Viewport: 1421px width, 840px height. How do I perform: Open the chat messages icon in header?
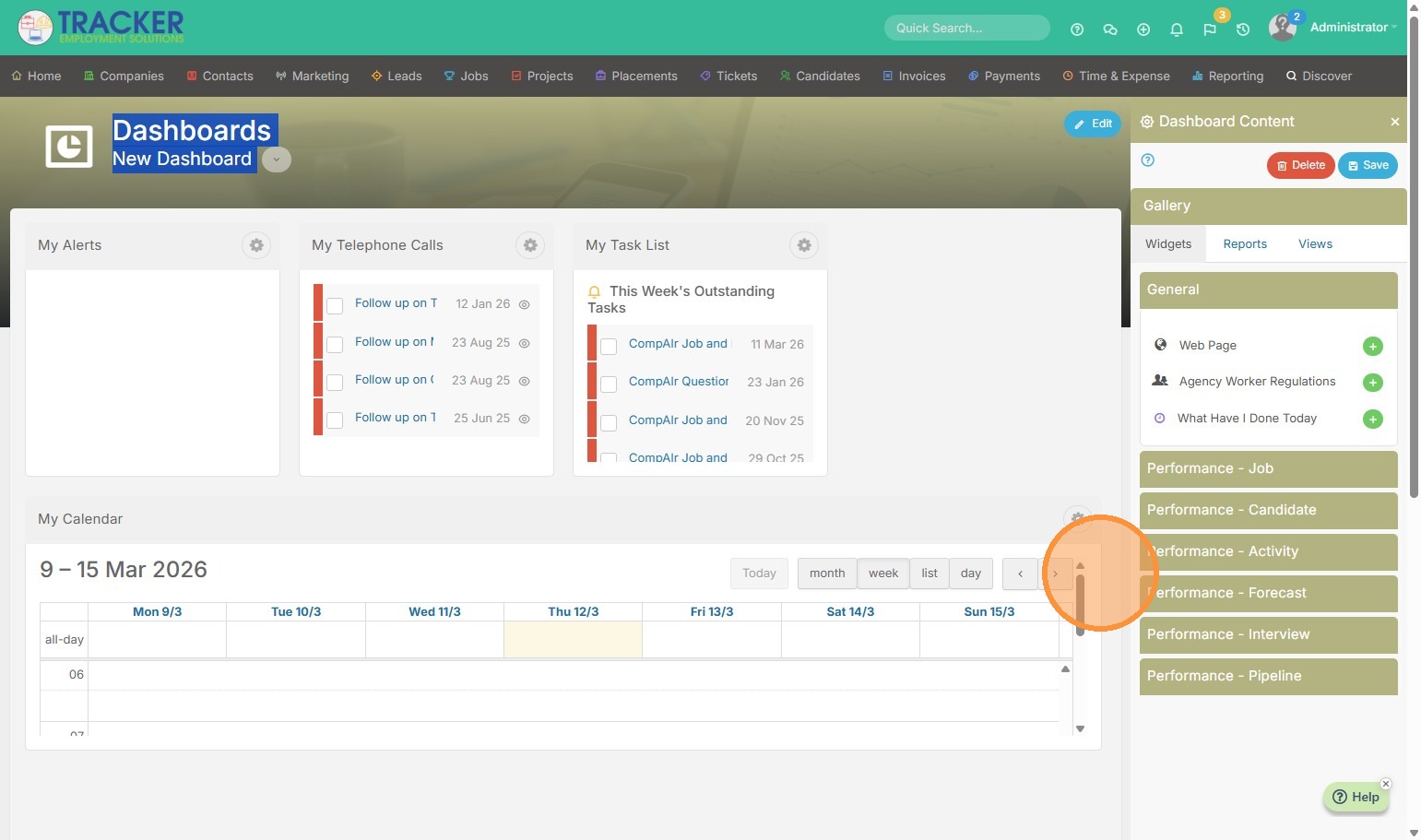(x=1110, y=30)
